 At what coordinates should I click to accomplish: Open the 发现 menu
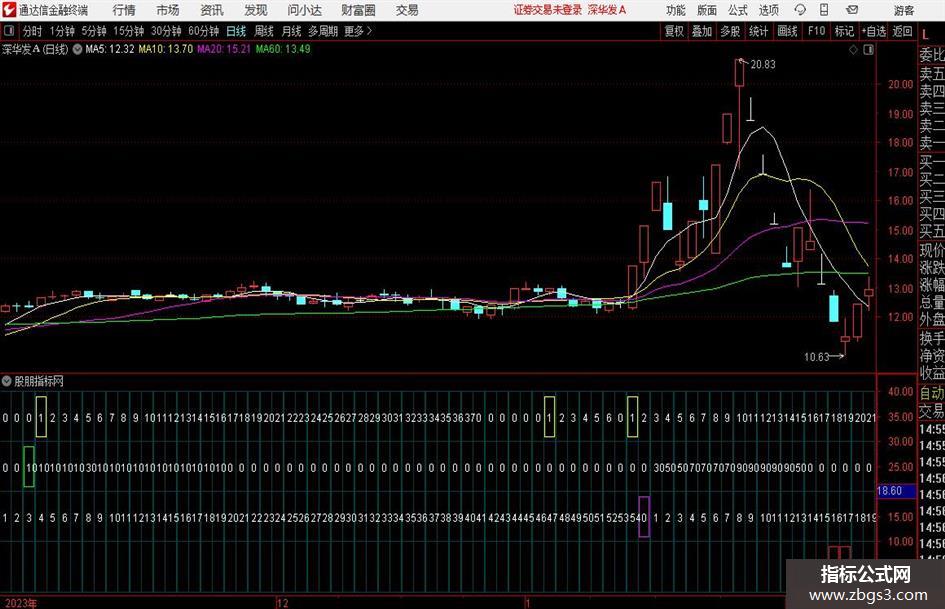256,10
